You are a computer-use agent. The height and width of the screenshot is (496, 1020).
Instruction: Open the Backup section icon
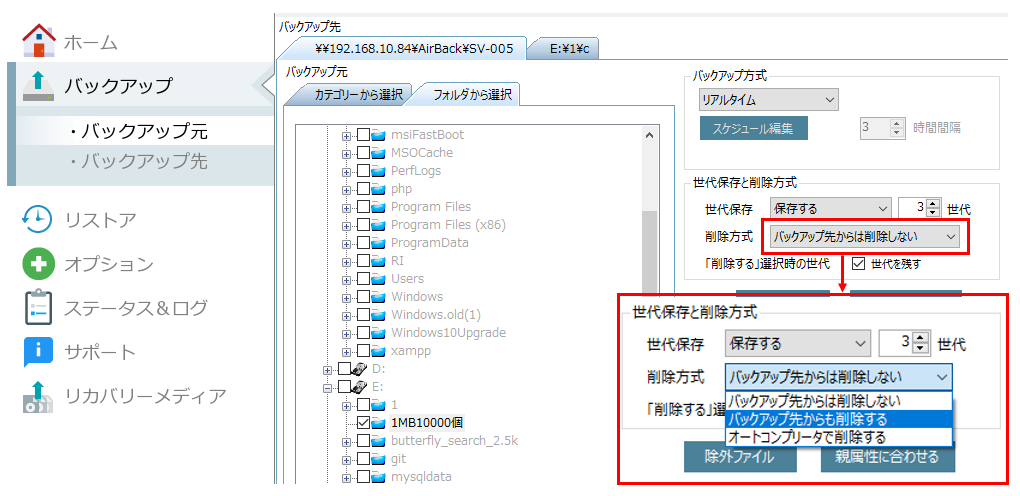38,85
